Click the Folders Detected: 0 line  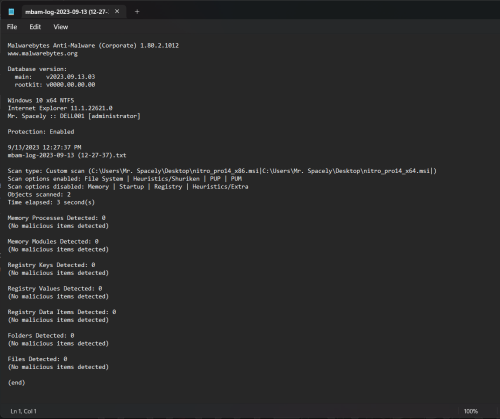click(41, 336)
